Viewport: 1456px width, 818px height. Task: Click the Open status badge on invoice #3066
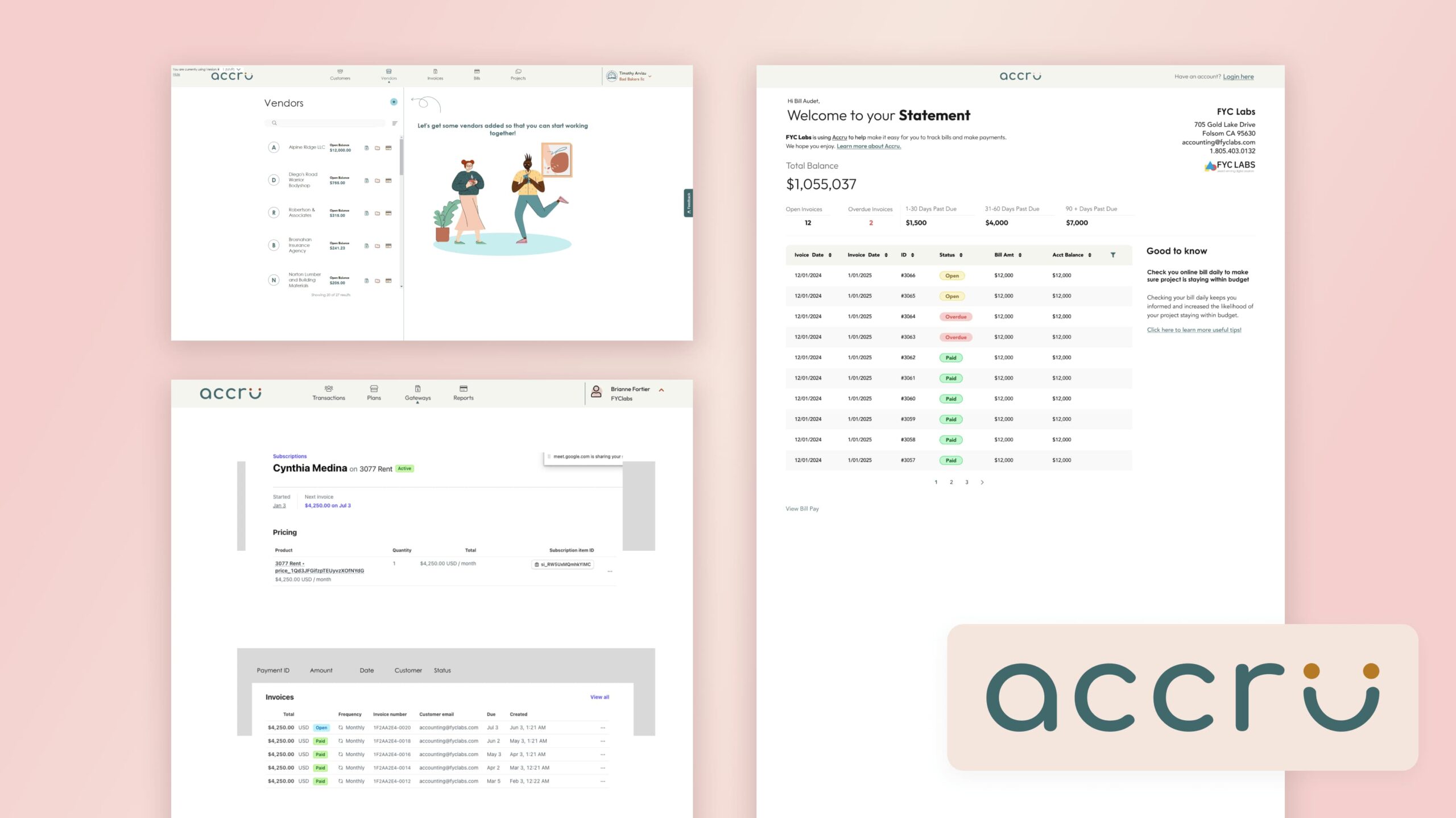coord(952,276)
